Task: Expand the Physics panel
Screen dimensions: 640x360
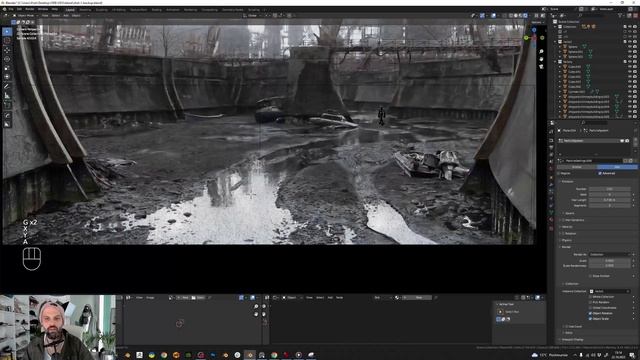Action: [567, 240]
